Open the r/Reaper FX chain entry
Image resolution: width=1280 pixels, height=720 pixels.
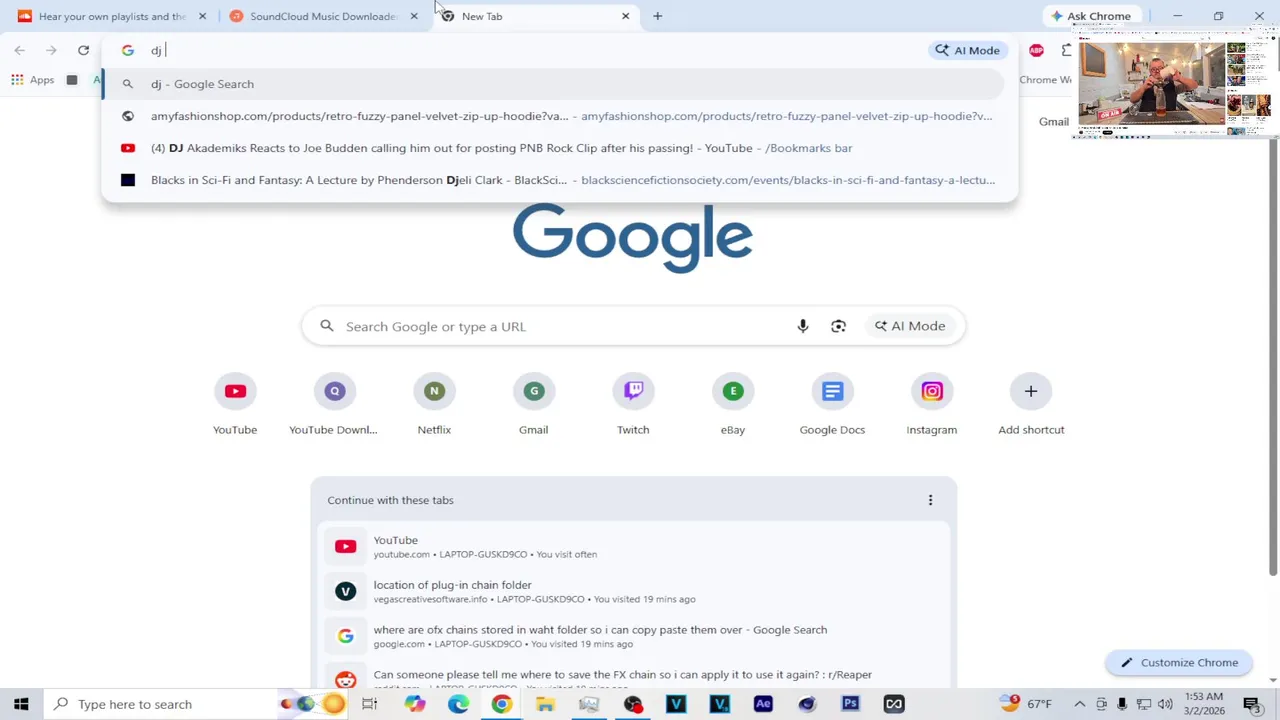(x=634, y=676)
